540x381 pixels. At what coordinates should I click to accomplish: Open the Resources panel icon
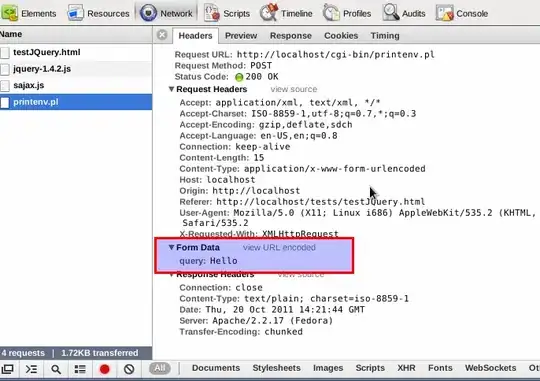click(x=75, y=13)
